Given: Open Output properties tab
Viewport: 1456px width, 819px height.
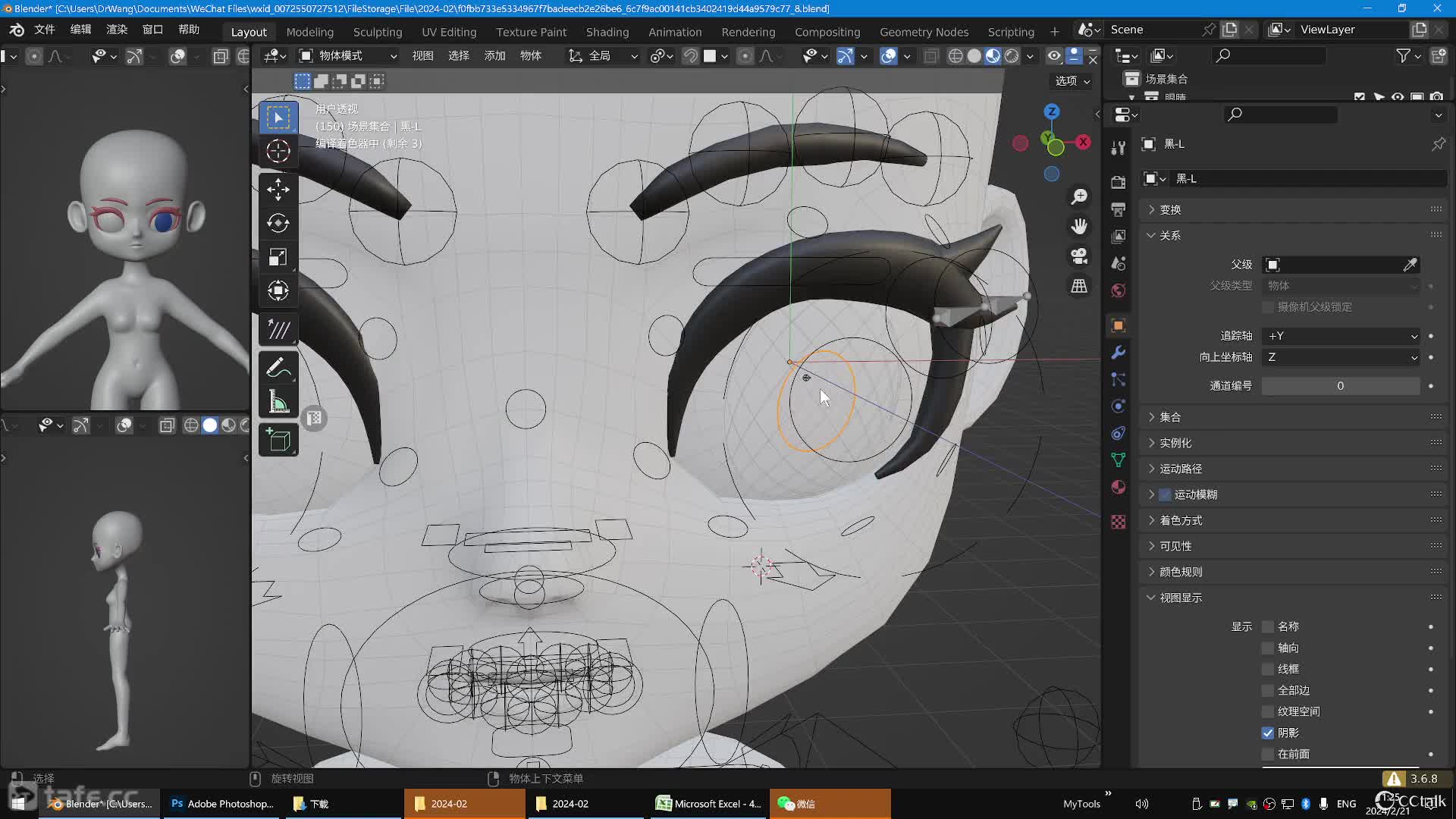Looking at the screenshot, I should coord(1118,209).
